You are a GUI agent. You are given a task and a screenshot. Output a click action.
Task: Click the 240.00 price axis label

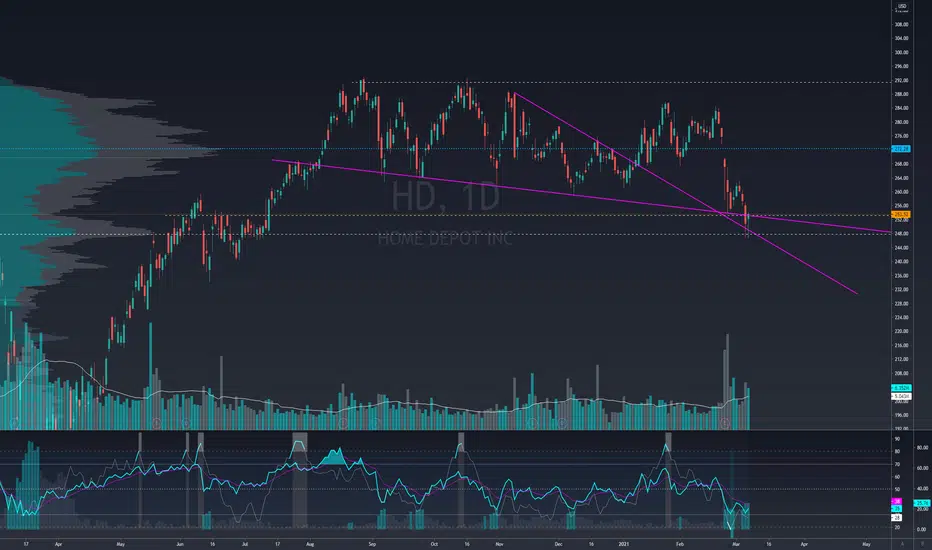point(901,262)
